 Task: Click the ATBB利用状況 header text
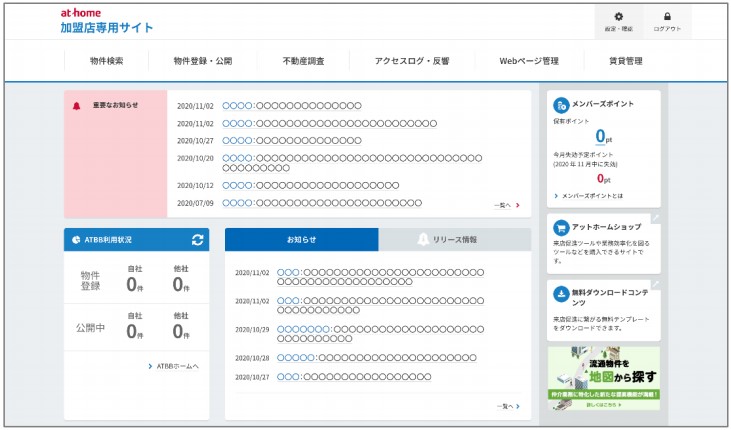coord(108,240)
